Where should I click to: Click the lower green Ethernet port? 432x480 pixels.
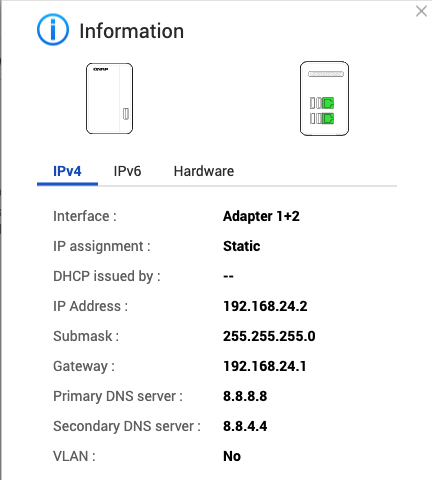pos(328,118)
